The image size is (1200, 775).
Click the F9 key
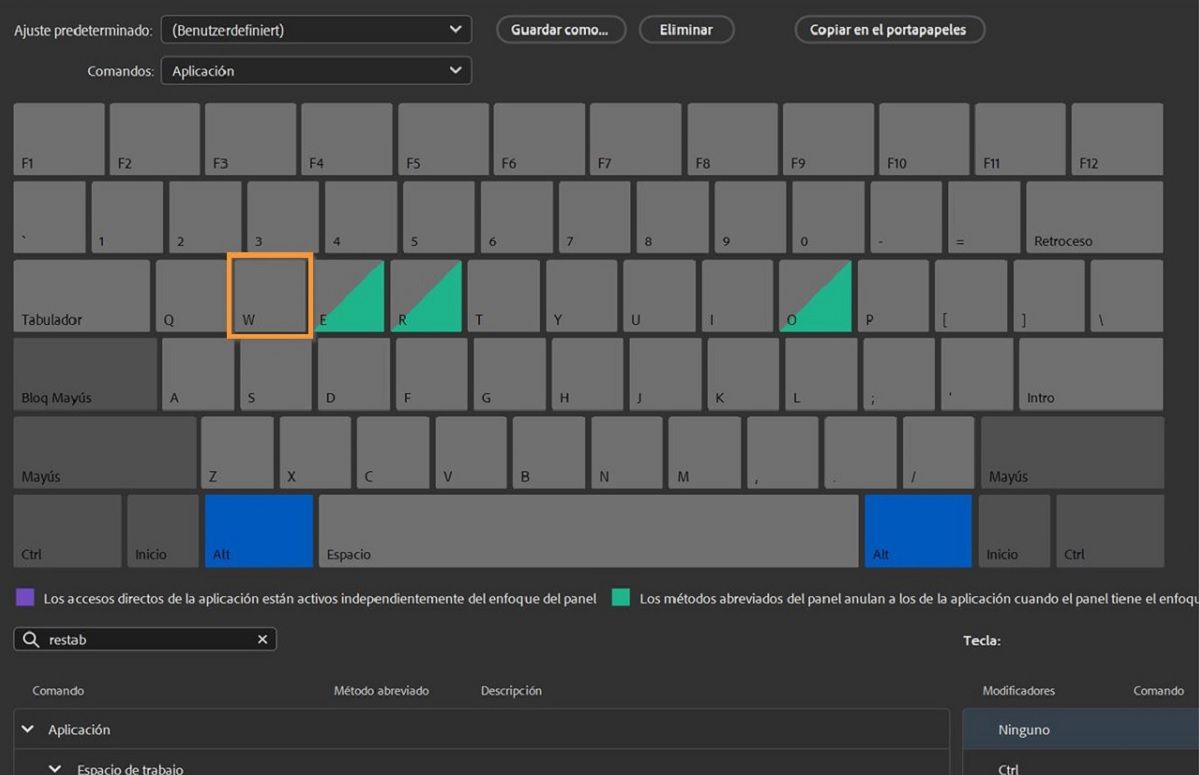point(828,139)
